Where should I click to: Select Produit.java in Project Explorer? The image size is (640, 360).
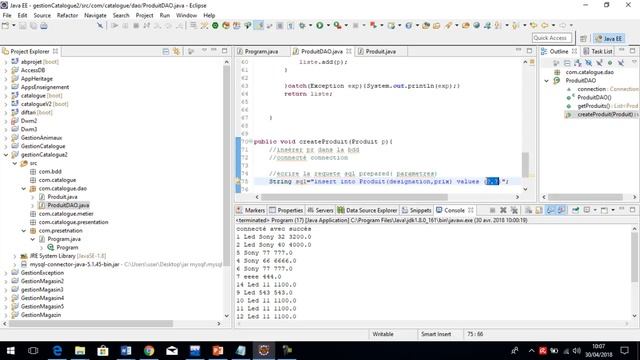[62, 197]
